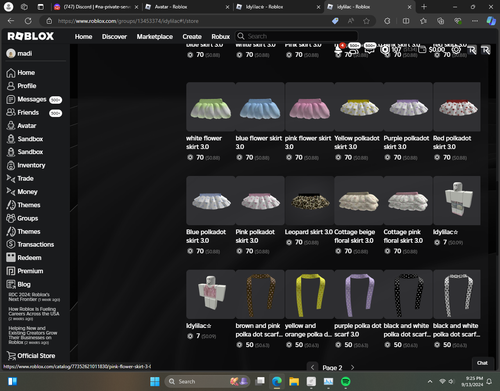Open the Leopard skirt 3.0 link
The height and width of the screenshot is (391, 500).
(x=309, y=232)
